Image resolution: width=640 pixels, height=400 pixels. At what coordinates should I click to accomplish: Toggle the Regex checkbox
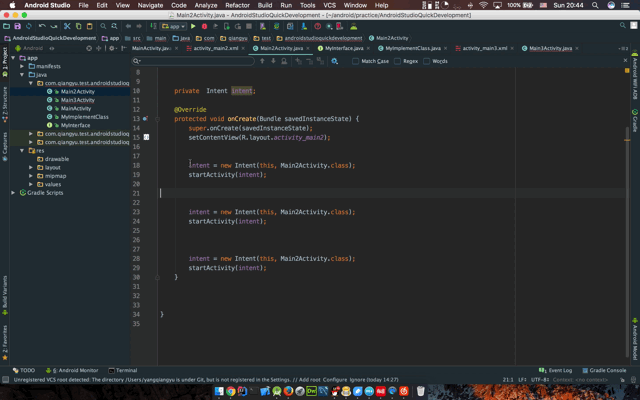point(398,61)
